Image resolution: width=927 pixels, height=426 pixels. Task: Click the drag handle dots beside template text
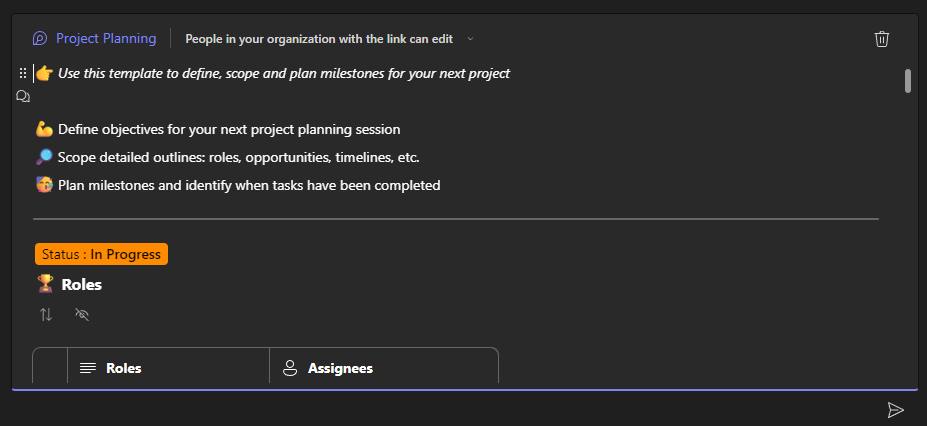click(23, 73)
